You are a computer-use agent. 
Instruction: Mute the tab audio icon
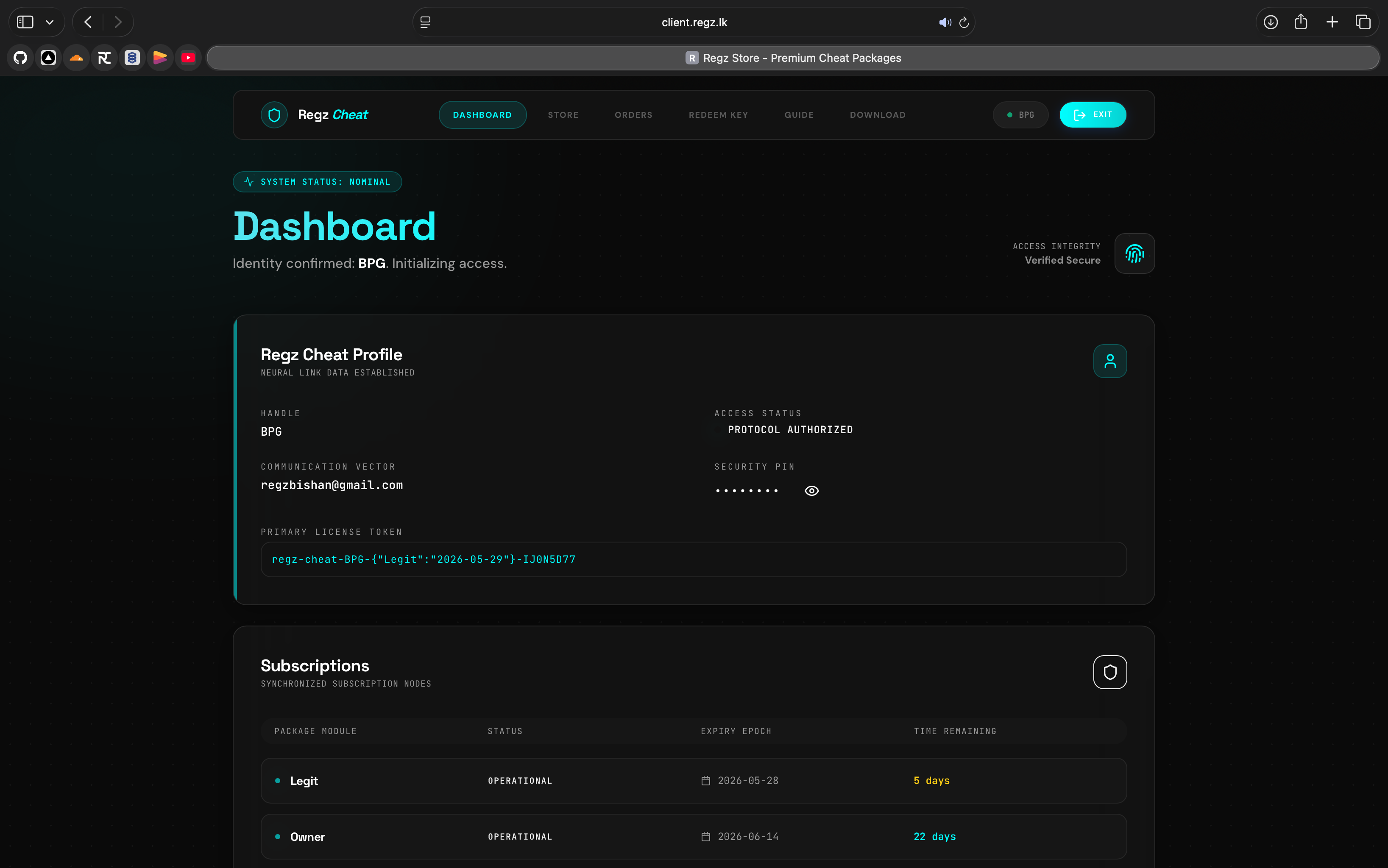[945, 22]
